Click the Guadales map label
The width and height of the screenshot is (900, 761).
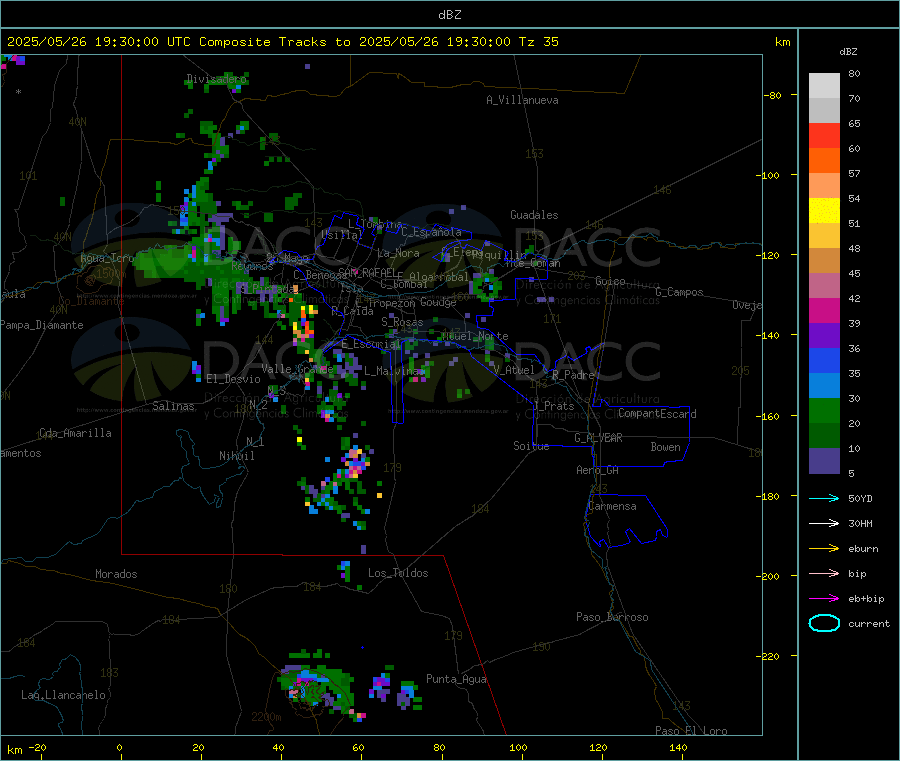pyautogui.click(x=534, y=215)
